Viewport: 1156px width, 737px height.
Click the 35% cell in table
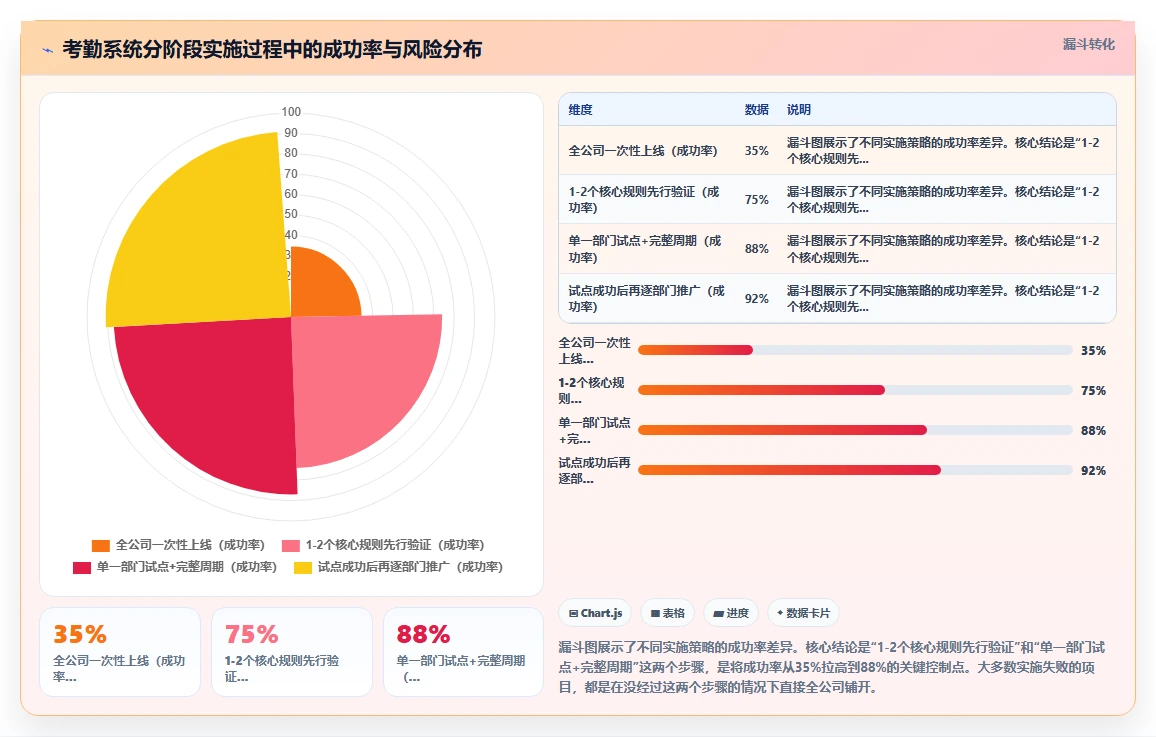756,150
